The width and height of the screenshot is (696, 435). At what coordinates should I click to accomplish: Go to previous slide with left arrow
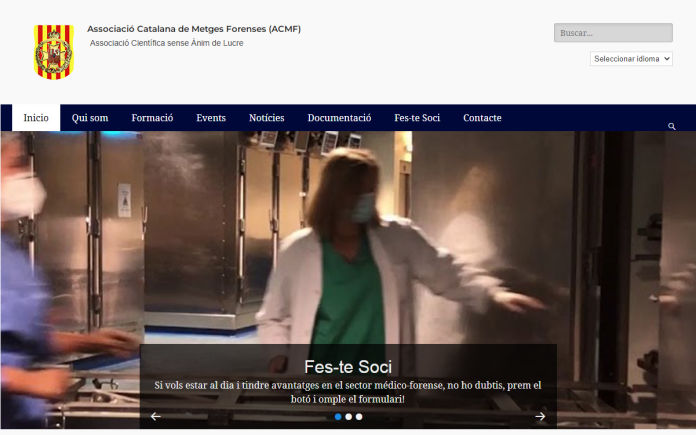155,416
